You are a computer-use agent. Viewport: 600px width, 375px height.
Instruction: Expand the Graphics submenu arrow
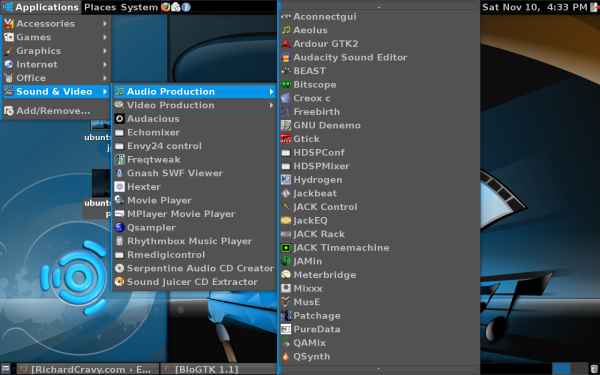pyautogui.click(x=105, y=51)
